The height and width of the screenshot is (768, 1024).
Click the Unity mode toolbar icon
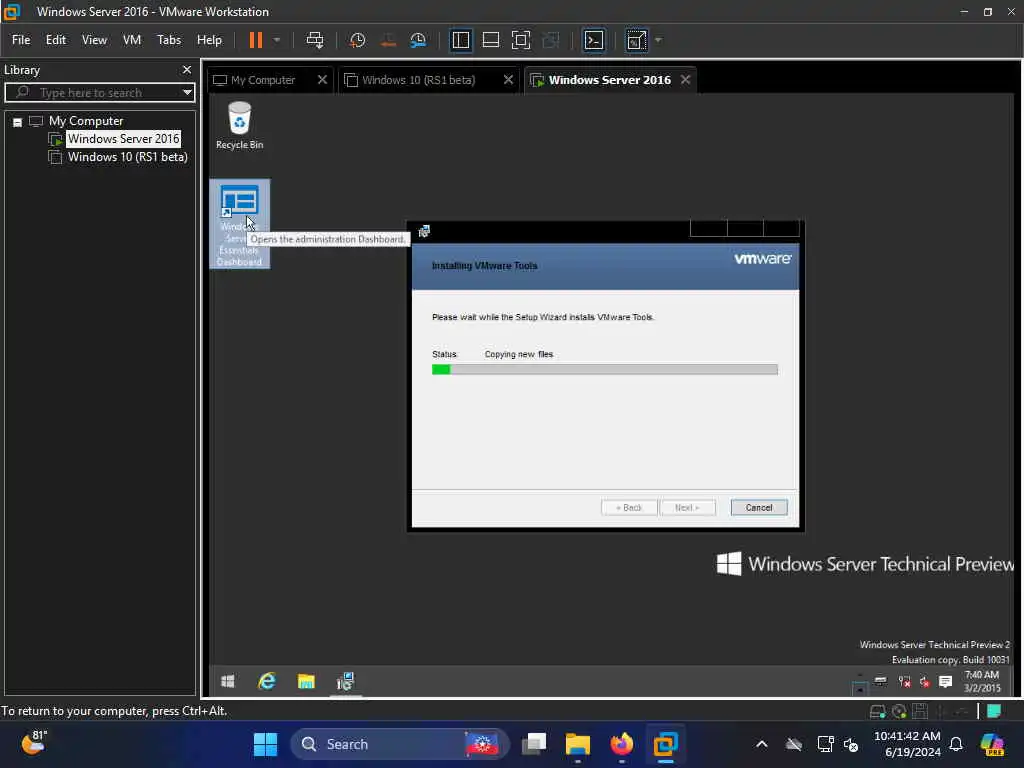[551, 40]
